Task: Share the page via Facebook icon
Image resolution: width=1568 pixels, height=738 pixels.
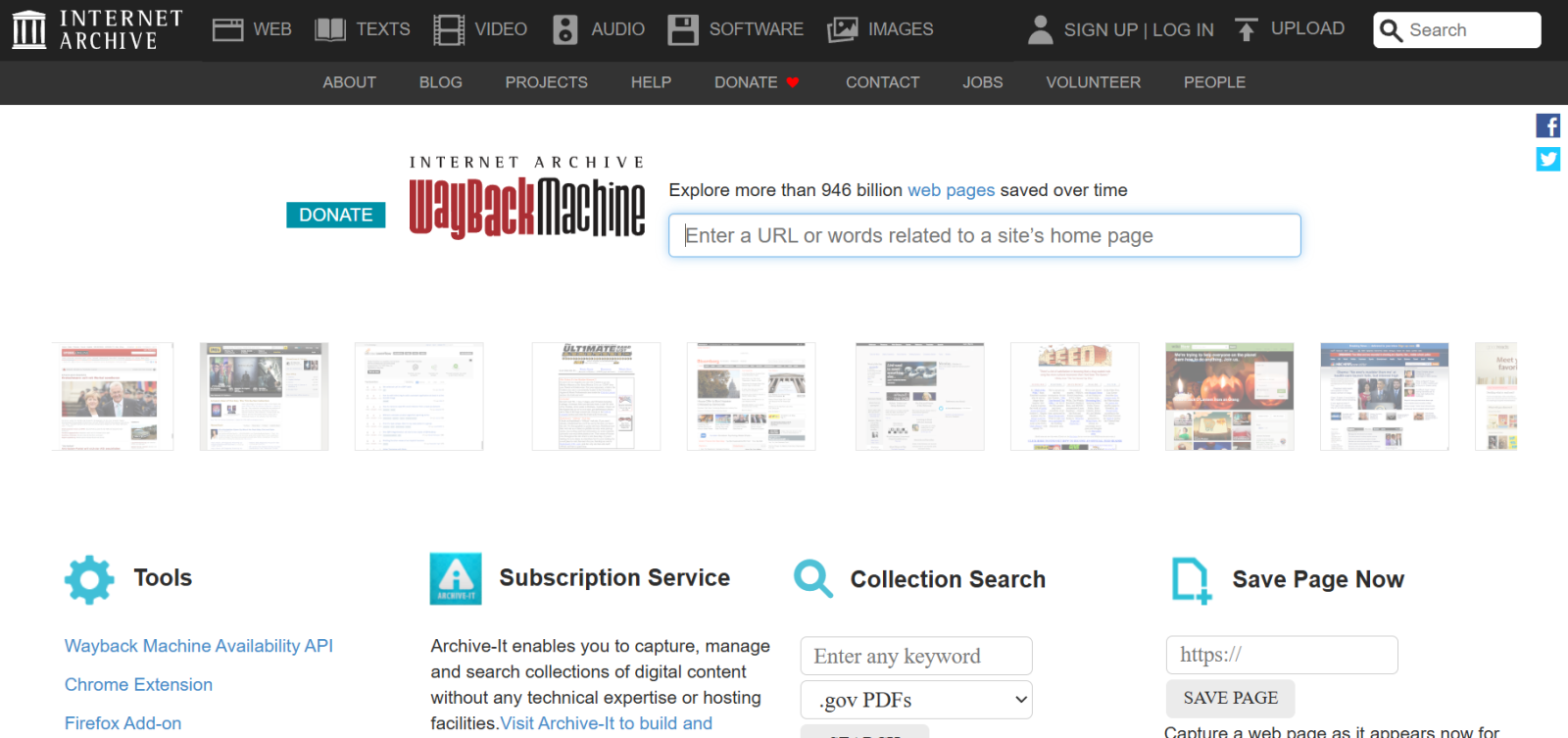Action: pos(1547,125)
